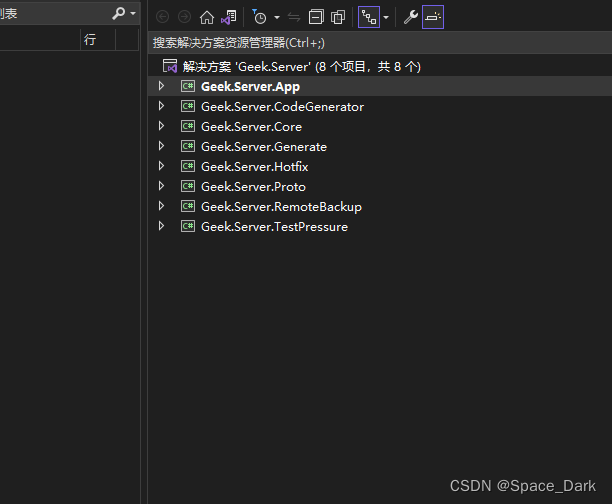
Task: Click the C# icon of Geek.Server.TestPressure
Action: (188, 226)
